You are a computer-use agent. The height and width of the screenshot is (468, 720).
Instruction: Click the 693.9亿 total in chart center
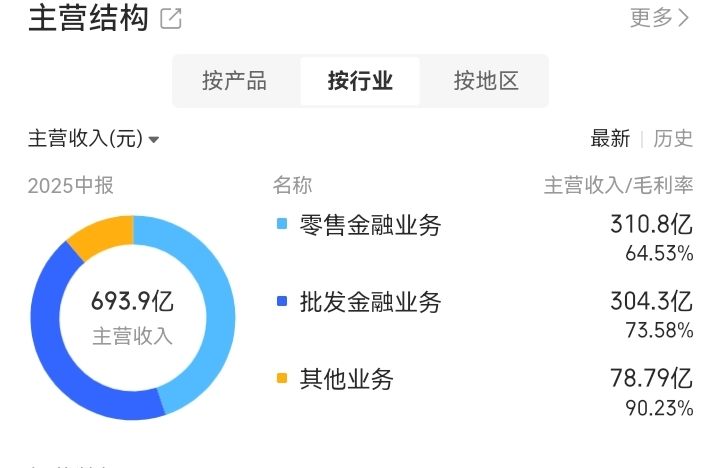133,300
